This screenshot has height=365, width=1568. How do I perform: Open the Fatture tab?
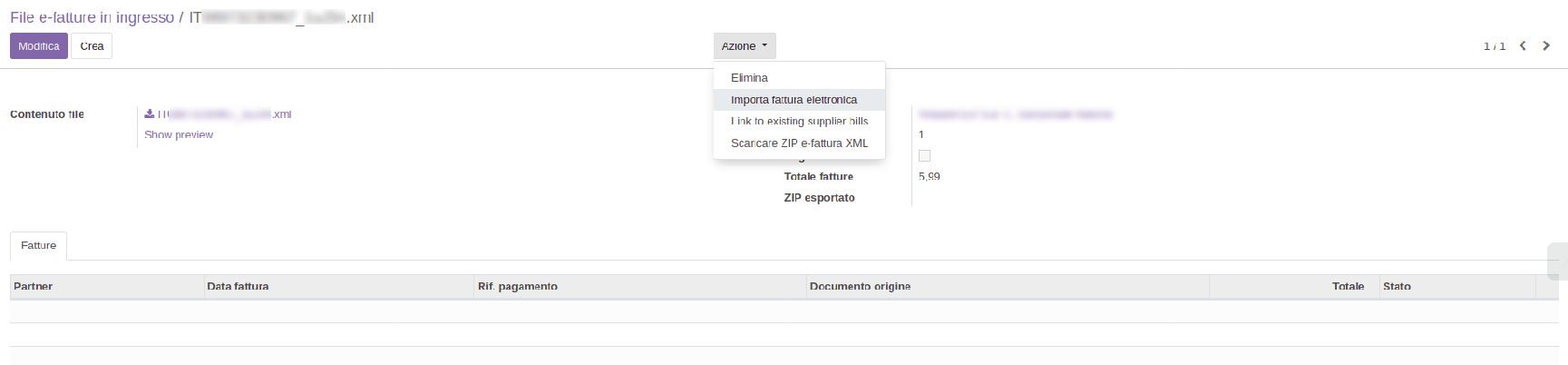click(x=39, y=246)
